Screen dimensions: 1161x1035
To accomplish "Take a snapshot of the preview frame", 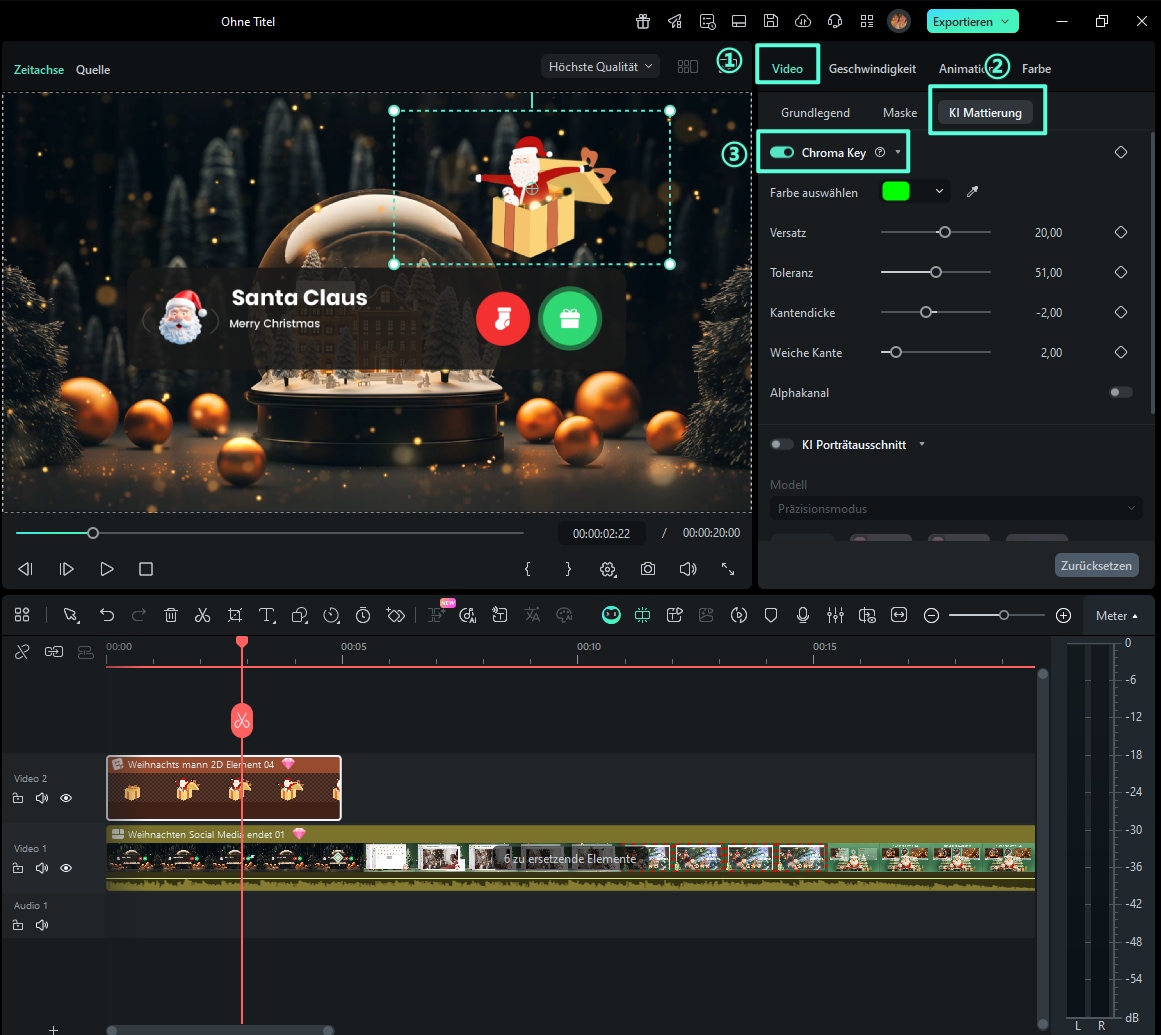I will [648, 569].
